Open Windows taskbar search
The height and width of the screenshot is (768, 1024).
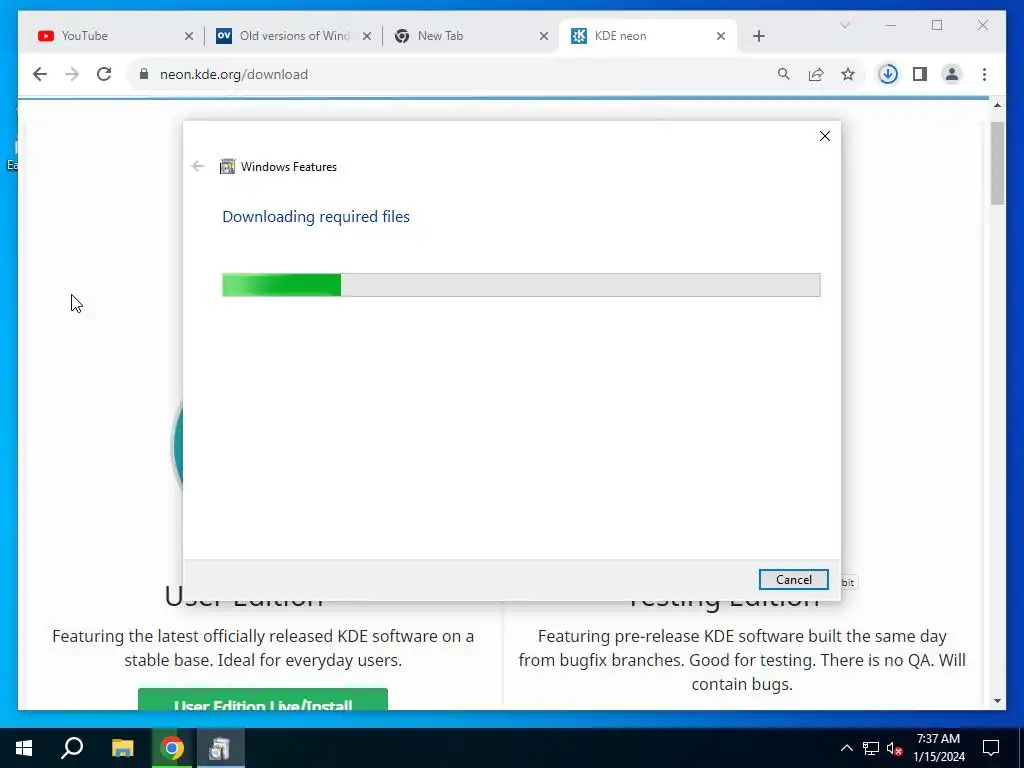point(72,748)
